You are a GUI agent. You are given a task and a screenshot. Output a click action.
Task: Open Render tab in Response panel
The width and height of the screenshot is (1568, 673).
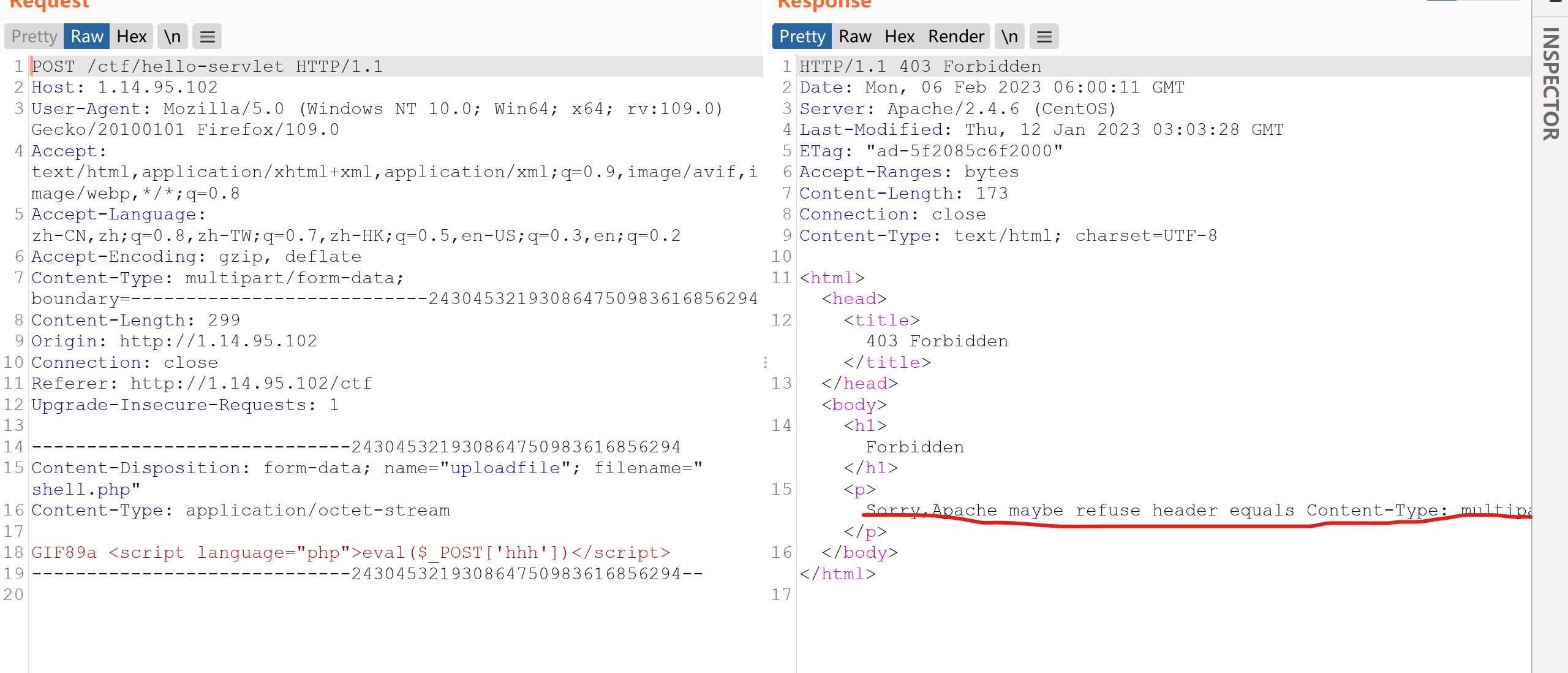(x=956, y=37)
